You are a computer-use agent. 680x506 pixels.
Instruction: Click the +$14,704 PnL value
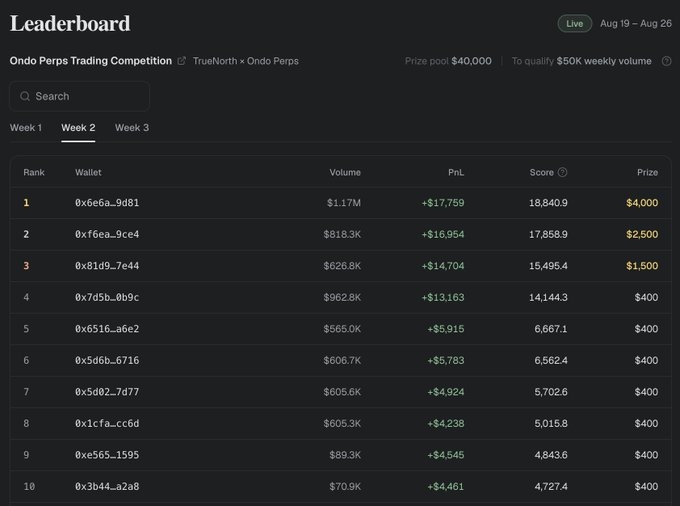(443, 266)
